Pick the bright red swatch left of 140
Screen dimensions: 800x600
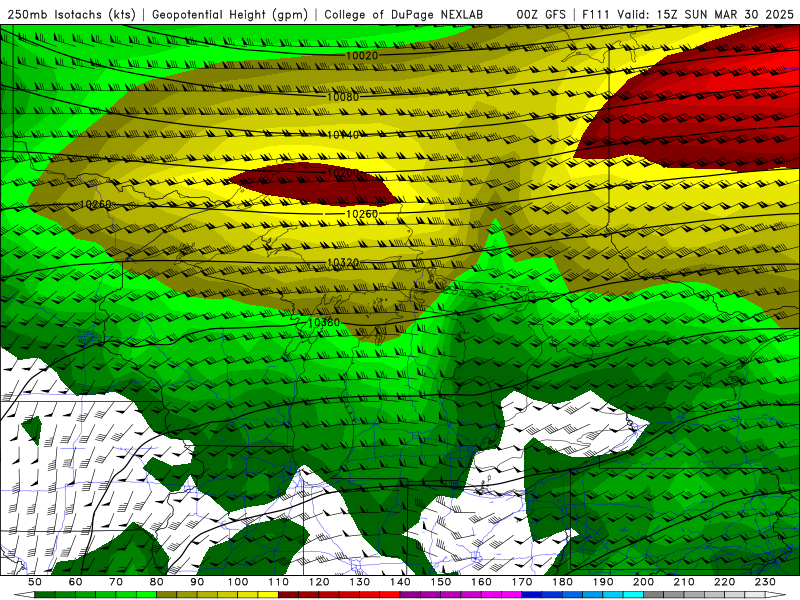(390, 595)
